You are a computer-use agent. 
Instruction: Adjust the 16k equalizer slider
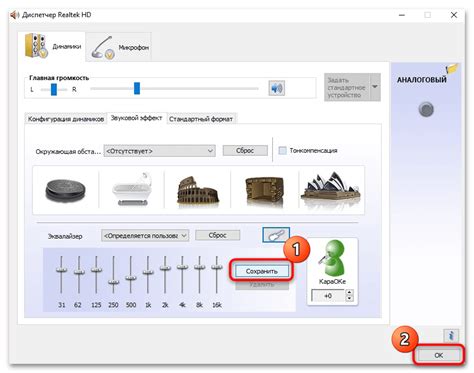(x=217, y=267)
